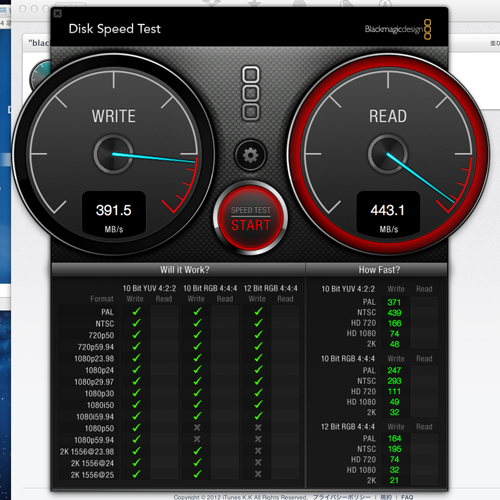
Task: Click the 1080i59.94 format label
Action: click(x=95, y=417)
